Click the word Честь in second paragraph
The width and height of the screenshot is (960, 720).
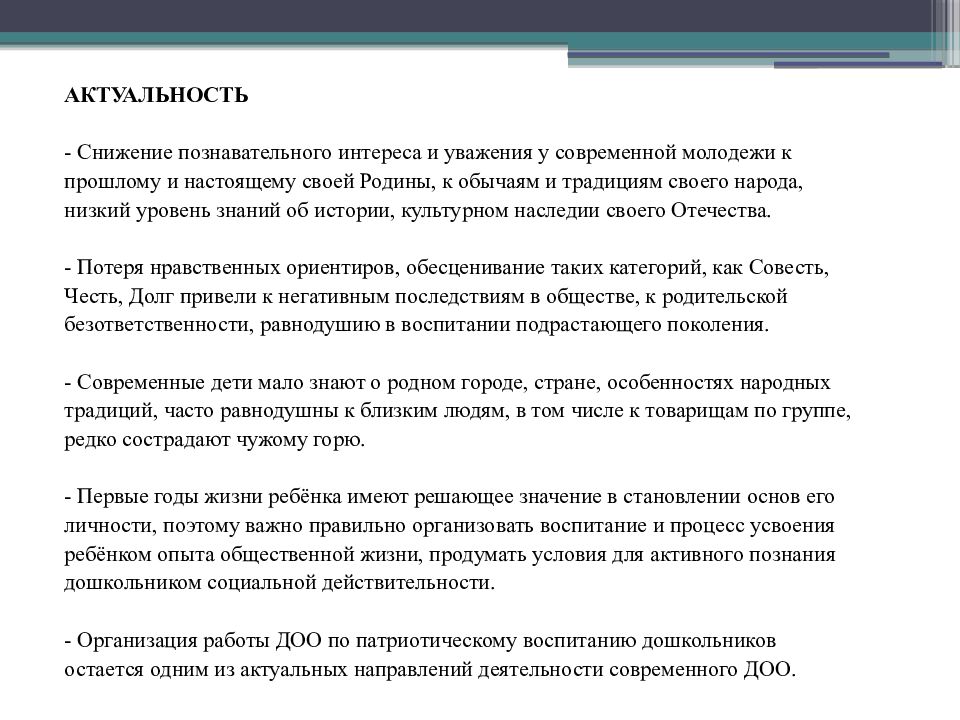(90, 297)
